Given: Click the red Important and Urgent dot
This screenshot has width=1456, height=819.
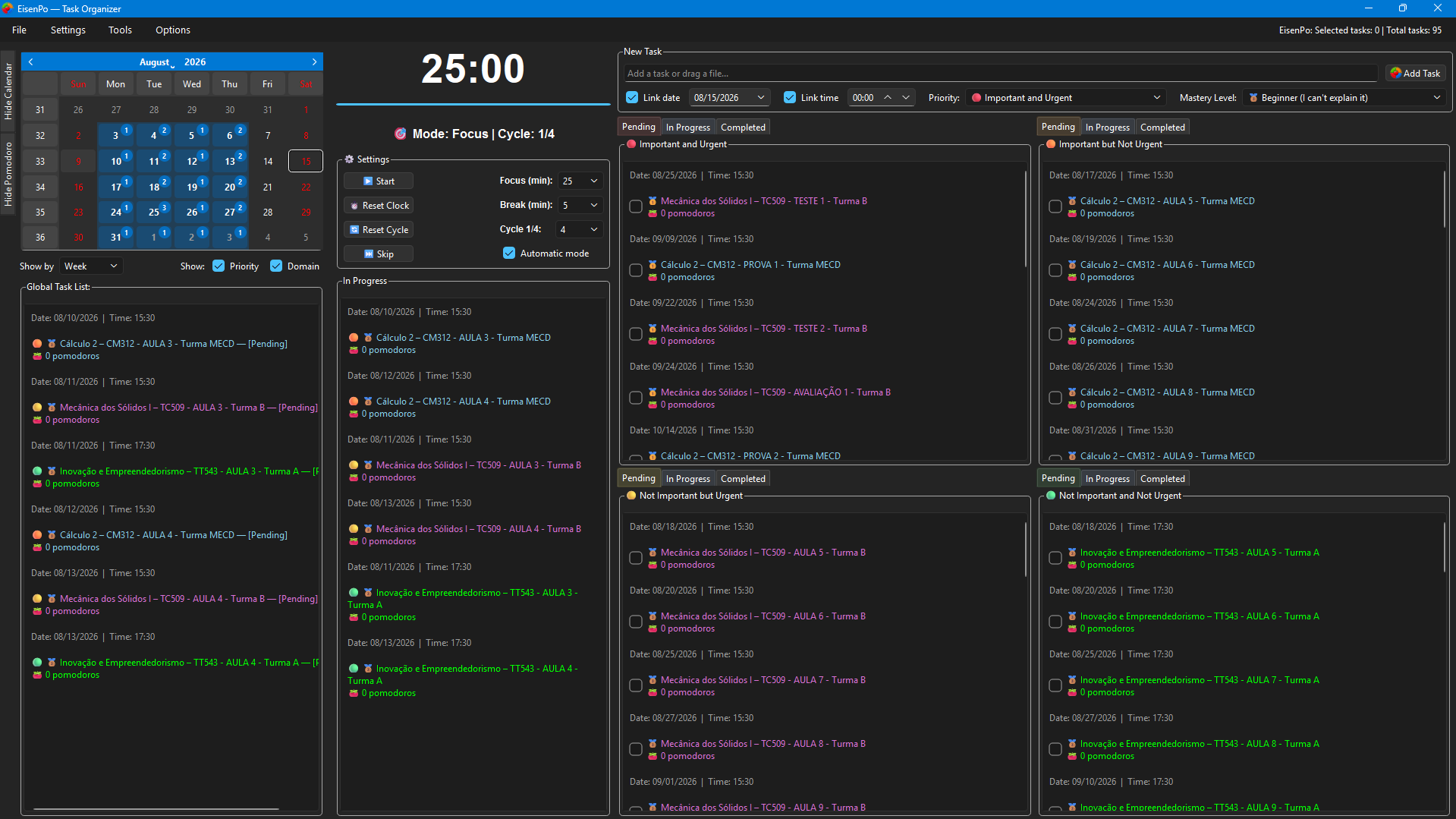Looking at the screenshot, I should (x=631, y=144).
